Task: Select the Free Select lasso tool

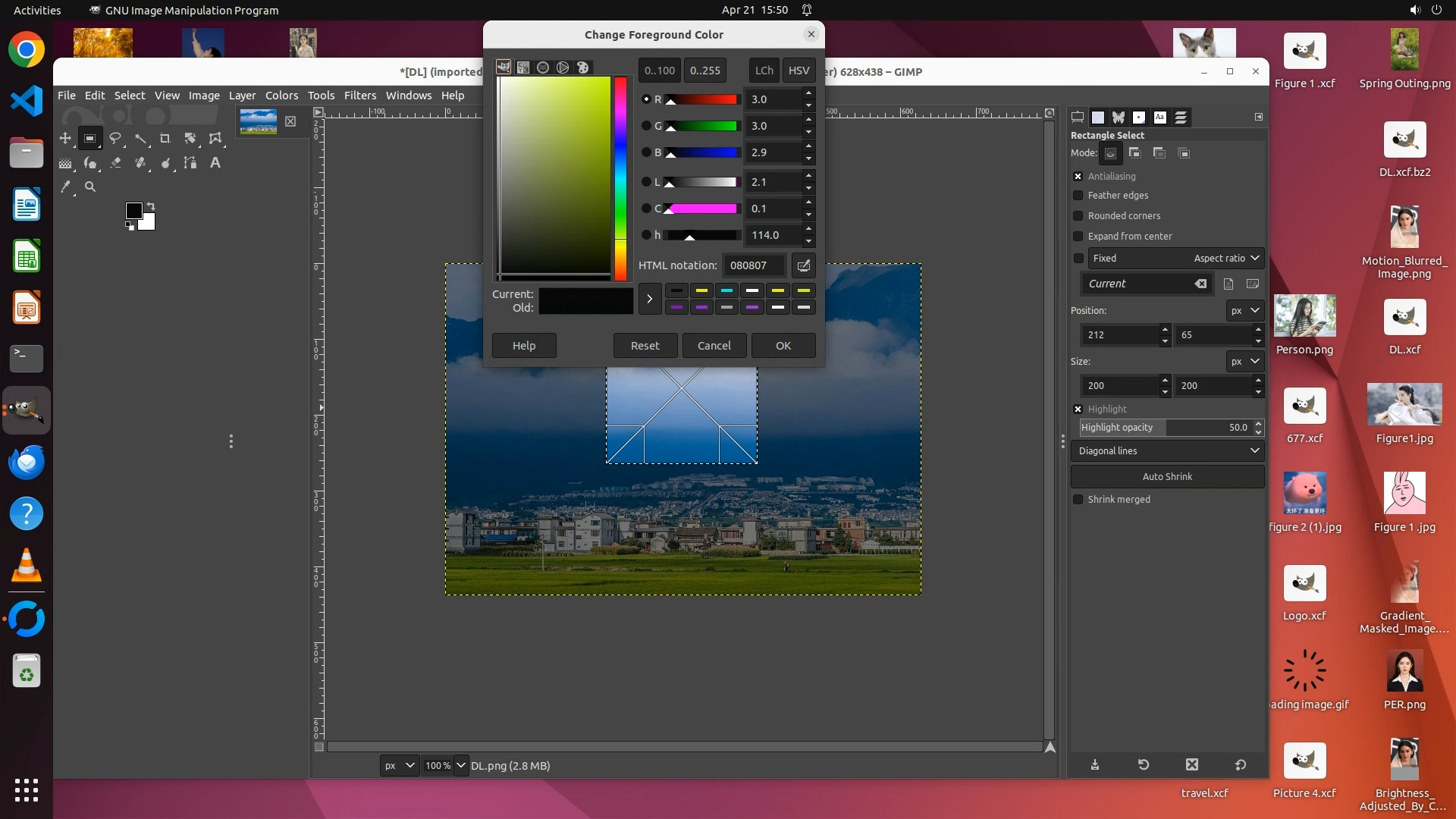Action: point(115,139)
